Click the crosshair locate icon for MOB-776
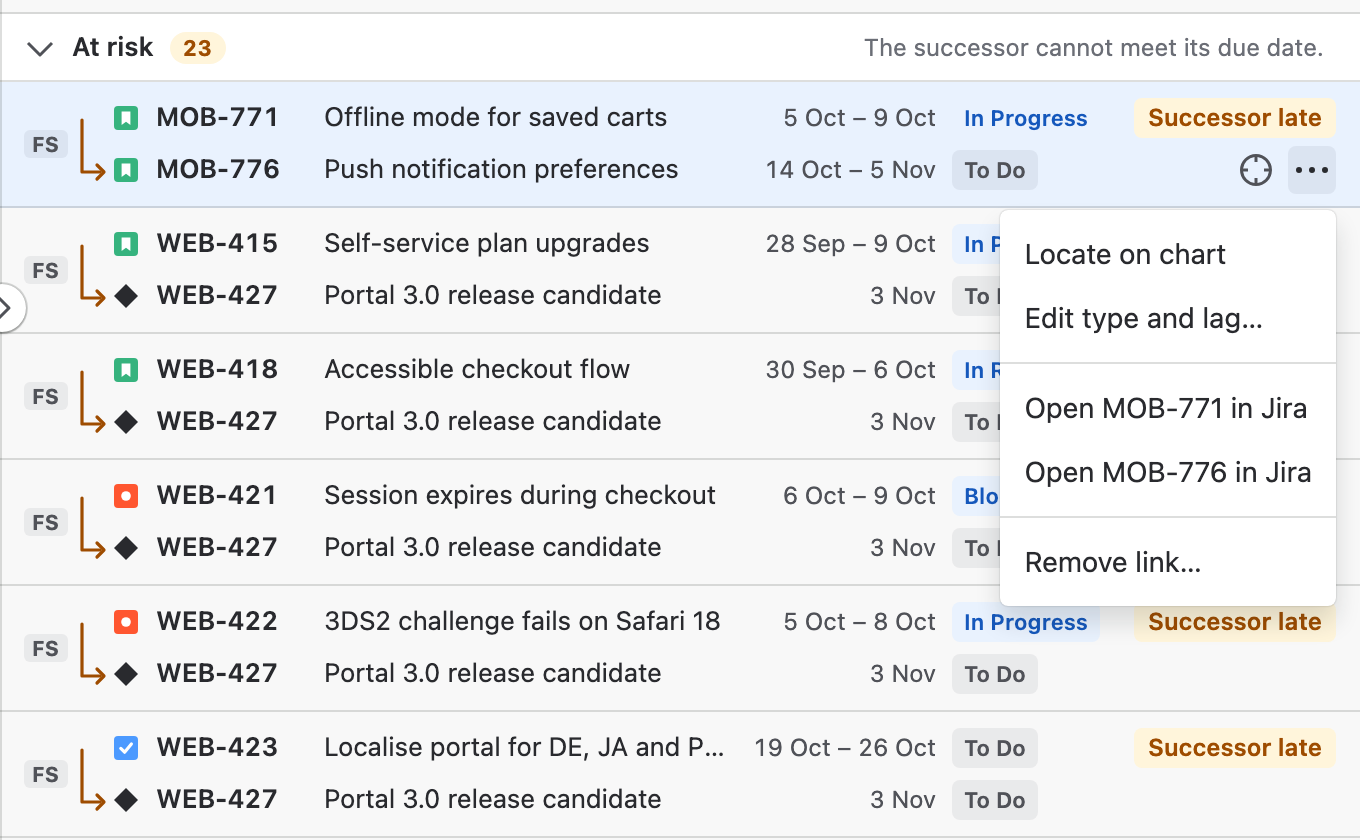 (x=1256, y=171)
